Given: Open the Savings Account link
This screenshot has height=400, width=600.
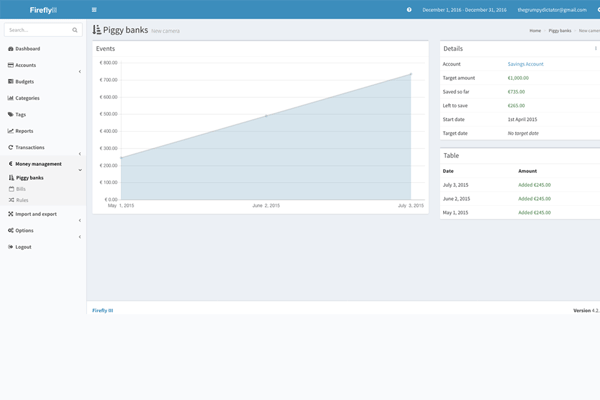Looking at the screenshot, I should (525, 64).
